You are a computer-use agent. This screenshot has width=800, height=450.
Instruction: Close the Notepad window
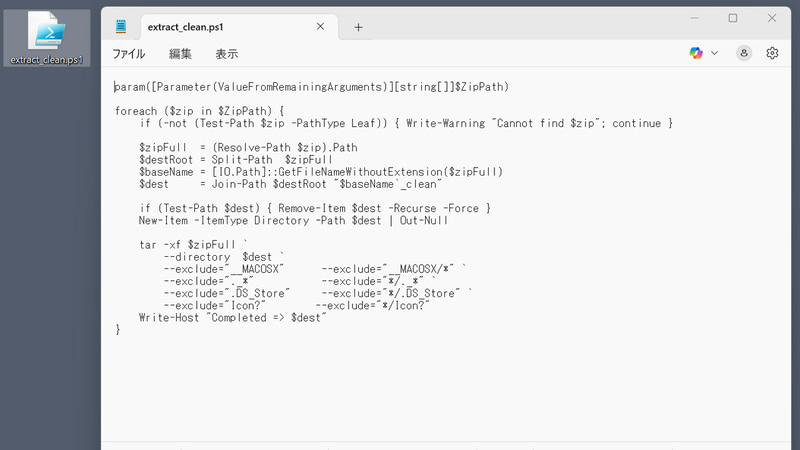772,18
